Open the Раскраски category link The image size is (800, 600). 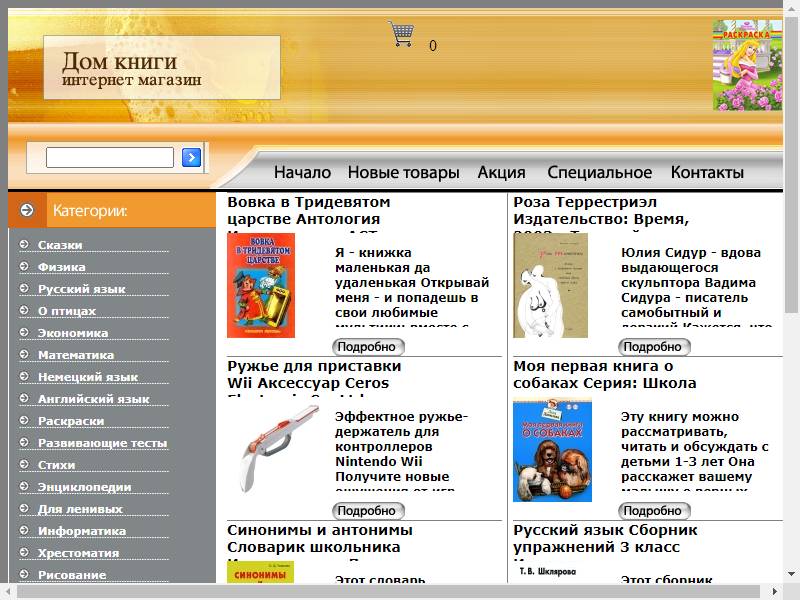tap(71, 420)
